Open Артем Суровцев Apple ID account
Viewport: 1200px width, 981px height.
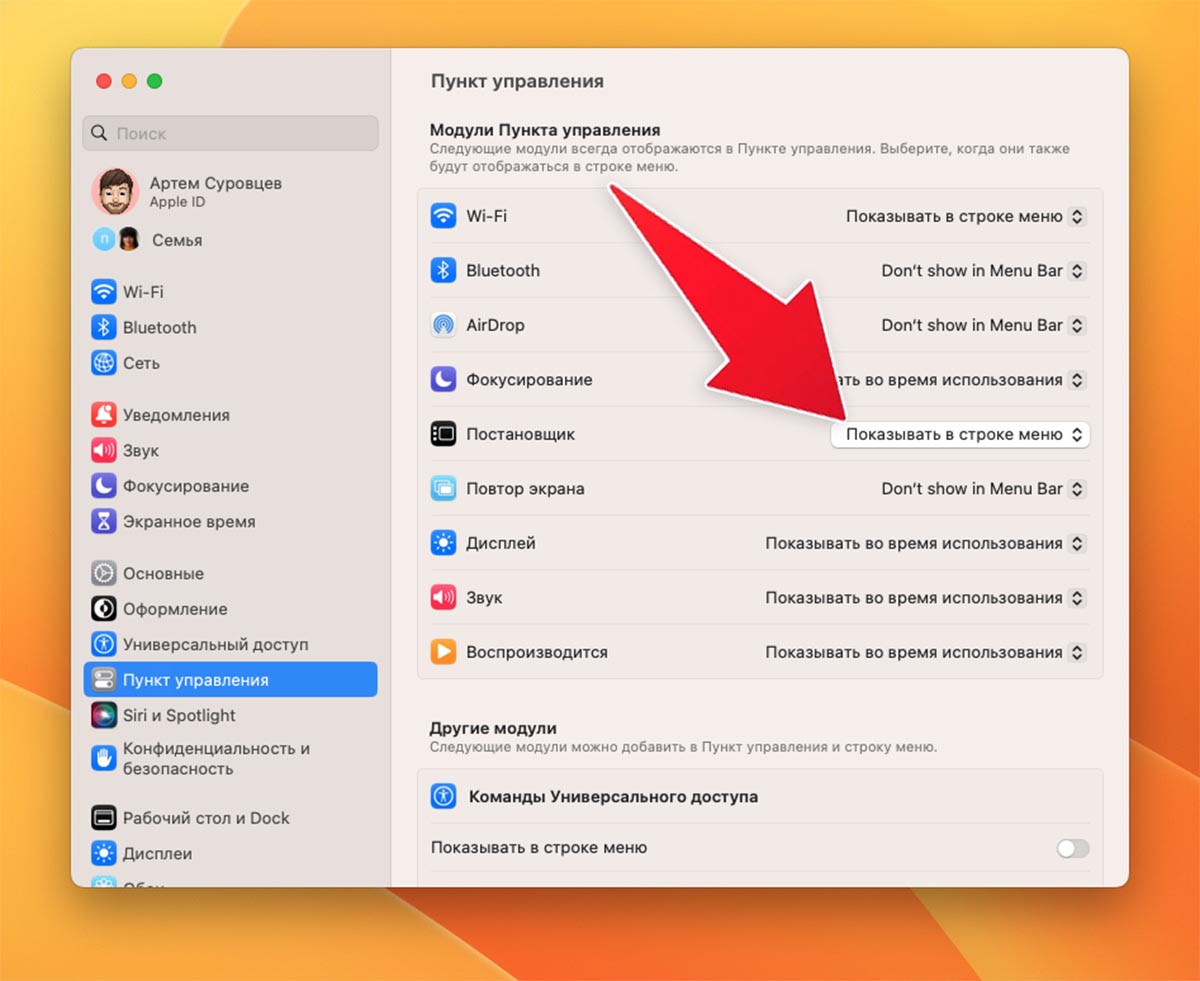pyautogui.click(x=231, y=191)
